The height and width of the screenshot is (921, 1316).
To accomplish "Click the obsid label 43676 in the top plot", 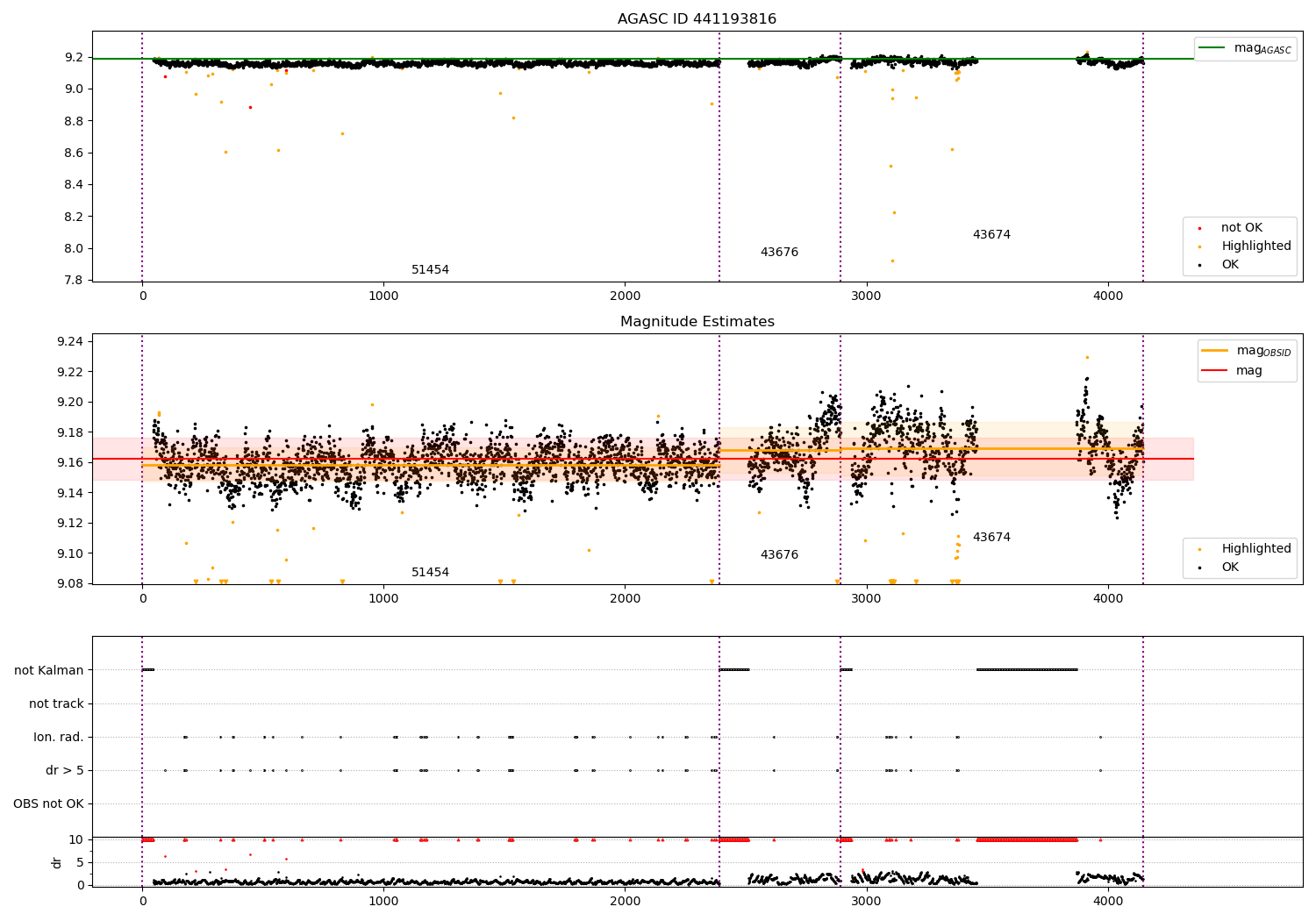I will [x=779, y=253].
